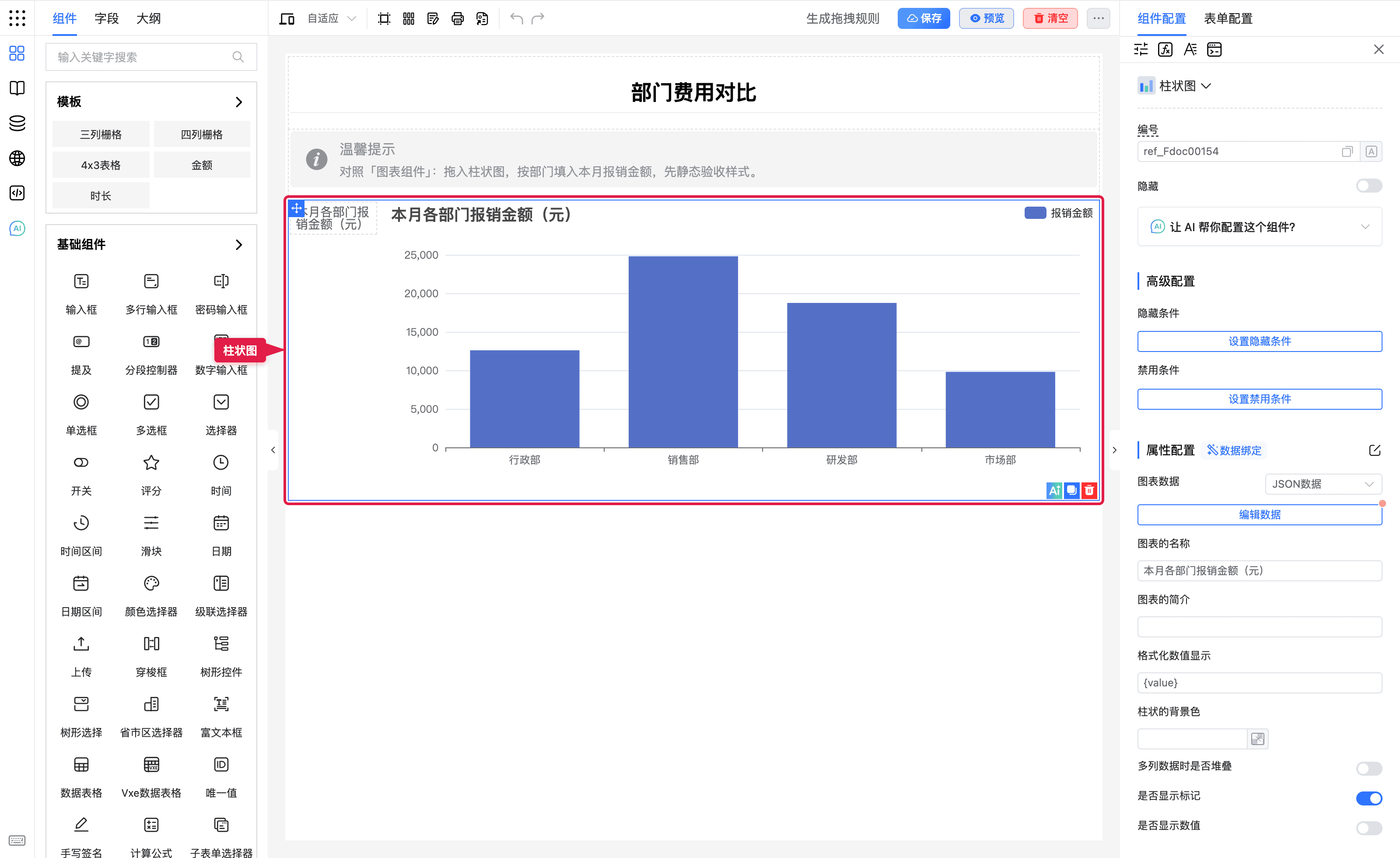This screenshot has width=1400, height=858.
Task: Open the code editor sidebar icon
Action: 17,193
